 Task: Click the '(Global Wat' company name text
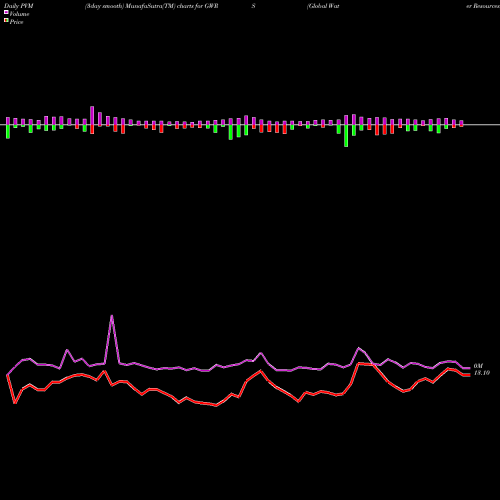pos(323,6)
